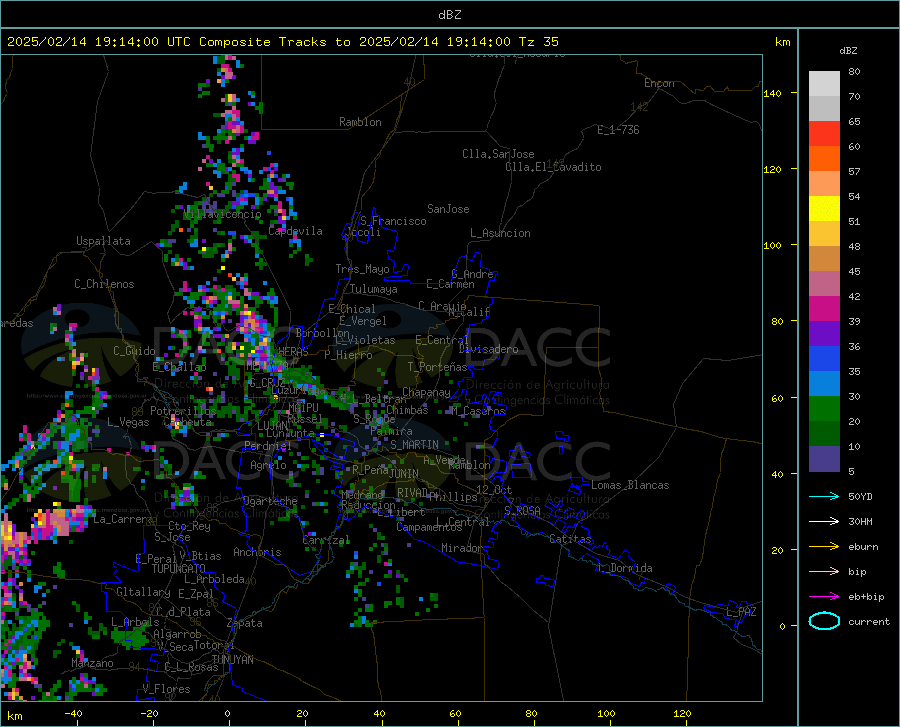900x727 pixels.
Task: Click the TUPUNGATO label
Action: point(179,569)
